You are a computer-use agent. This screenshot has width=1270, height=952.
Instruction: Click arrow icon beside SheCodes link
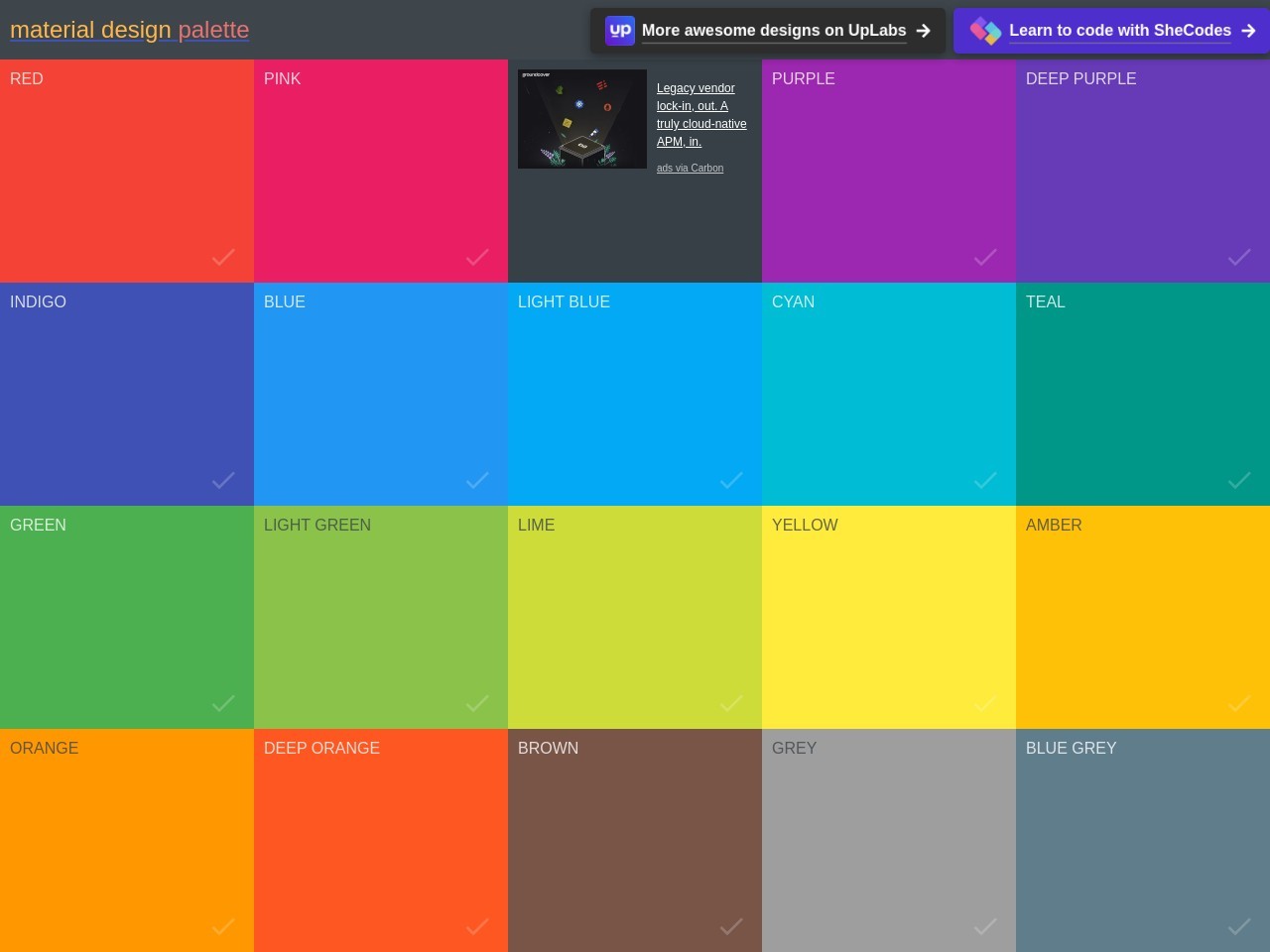[x=1248, y=31]
